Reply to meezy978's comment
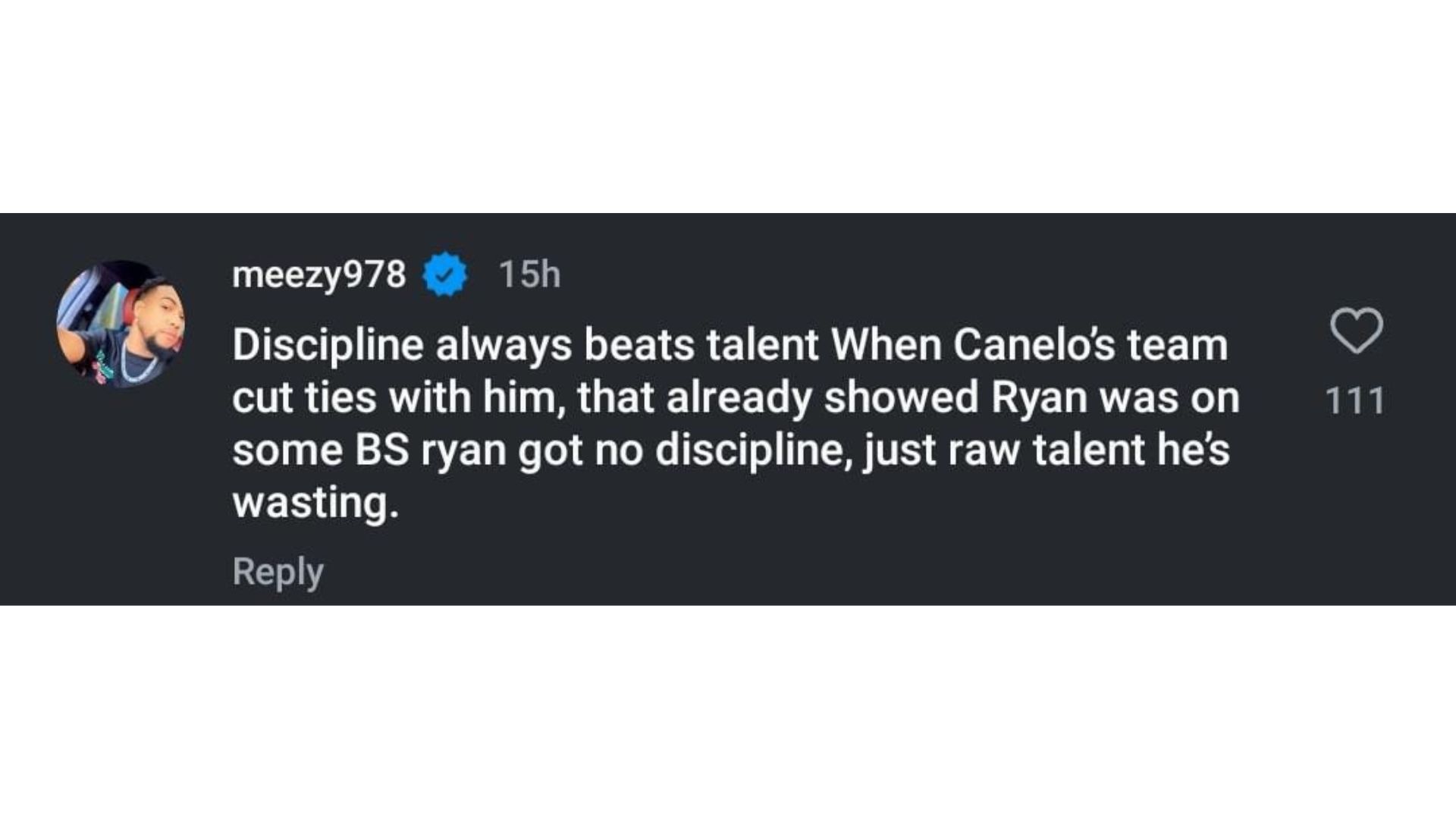The width and height of the screenshot is (1456, 819). pyautogui.click(x=278, y=571)
